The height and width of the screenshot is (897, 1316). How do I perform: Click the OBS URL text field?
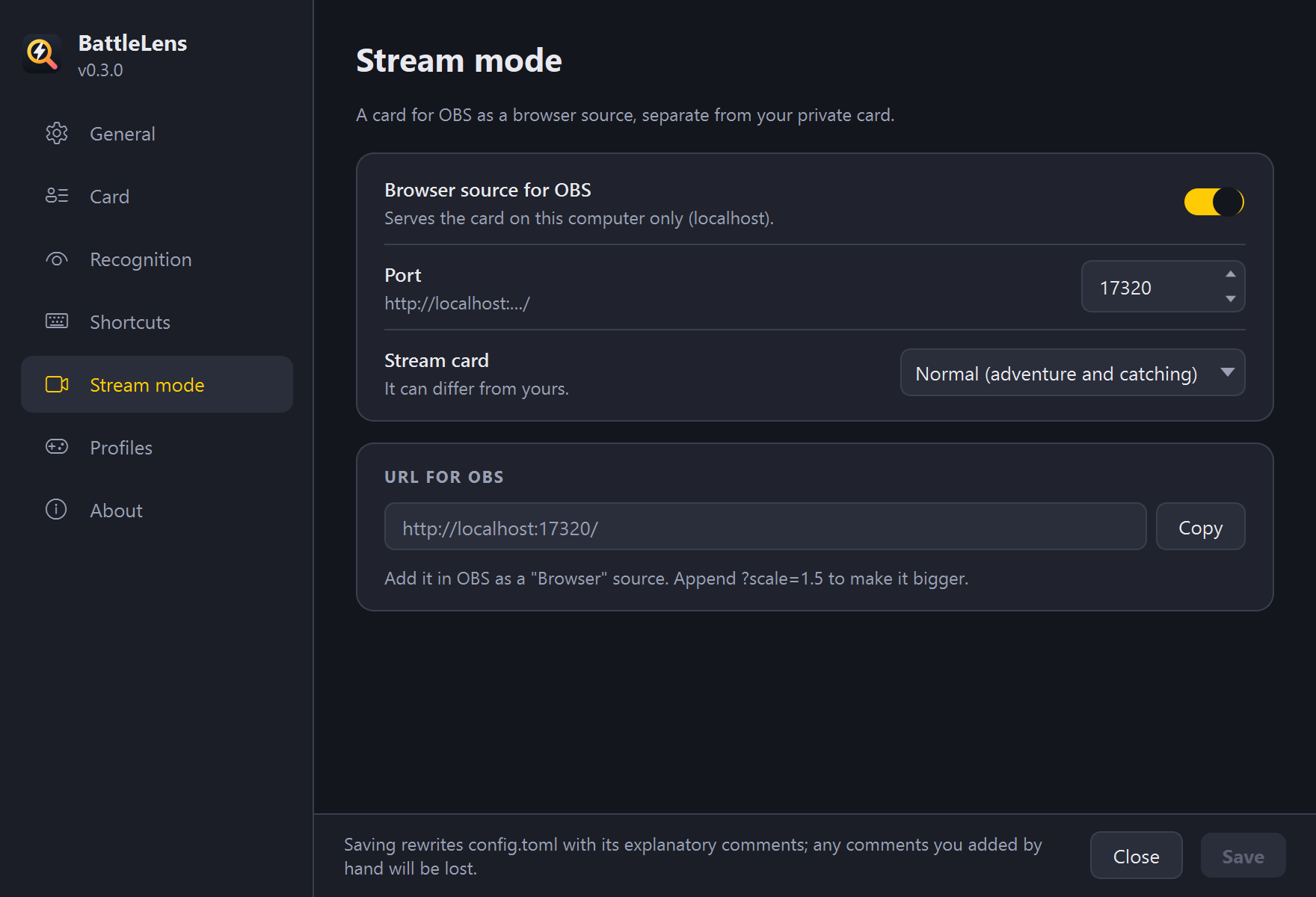click(x=765, y=526)
